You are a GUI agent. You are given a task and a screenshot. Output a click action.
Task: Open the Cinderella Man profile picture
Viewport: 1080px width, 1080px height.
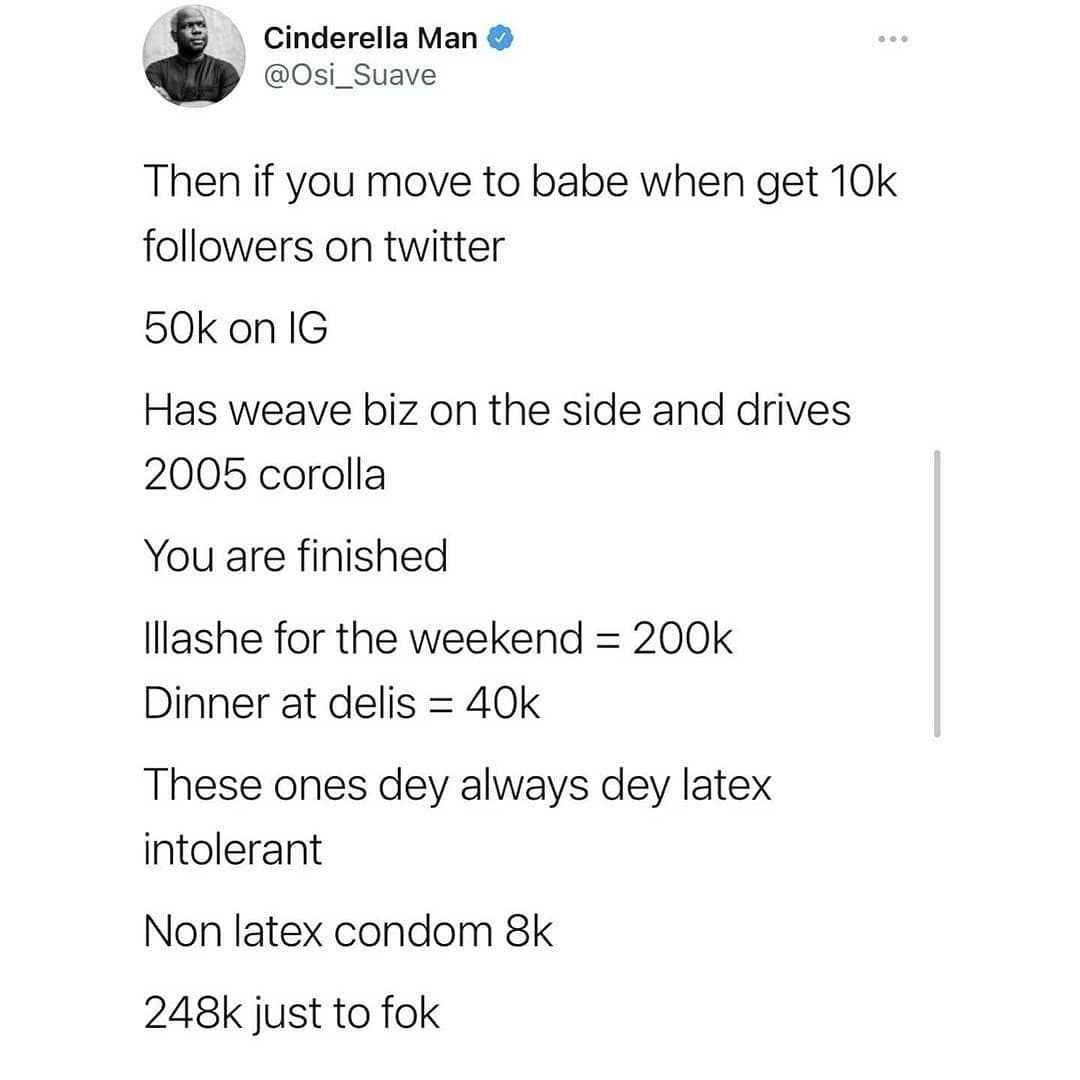194,56
